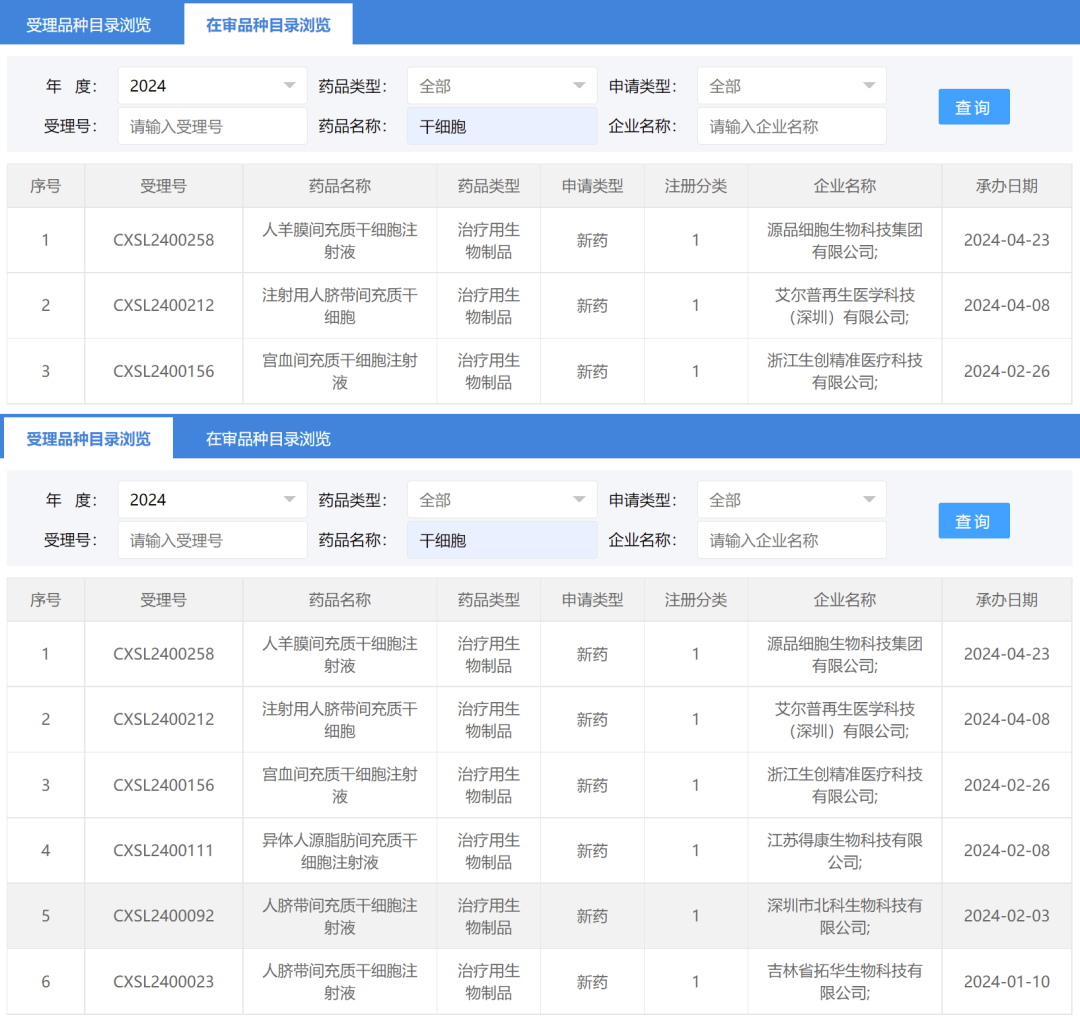The height and width of the screenshot is (1019, 1080).
Task: Open the year dropdown in the upper search form
Action: [212, 86]
